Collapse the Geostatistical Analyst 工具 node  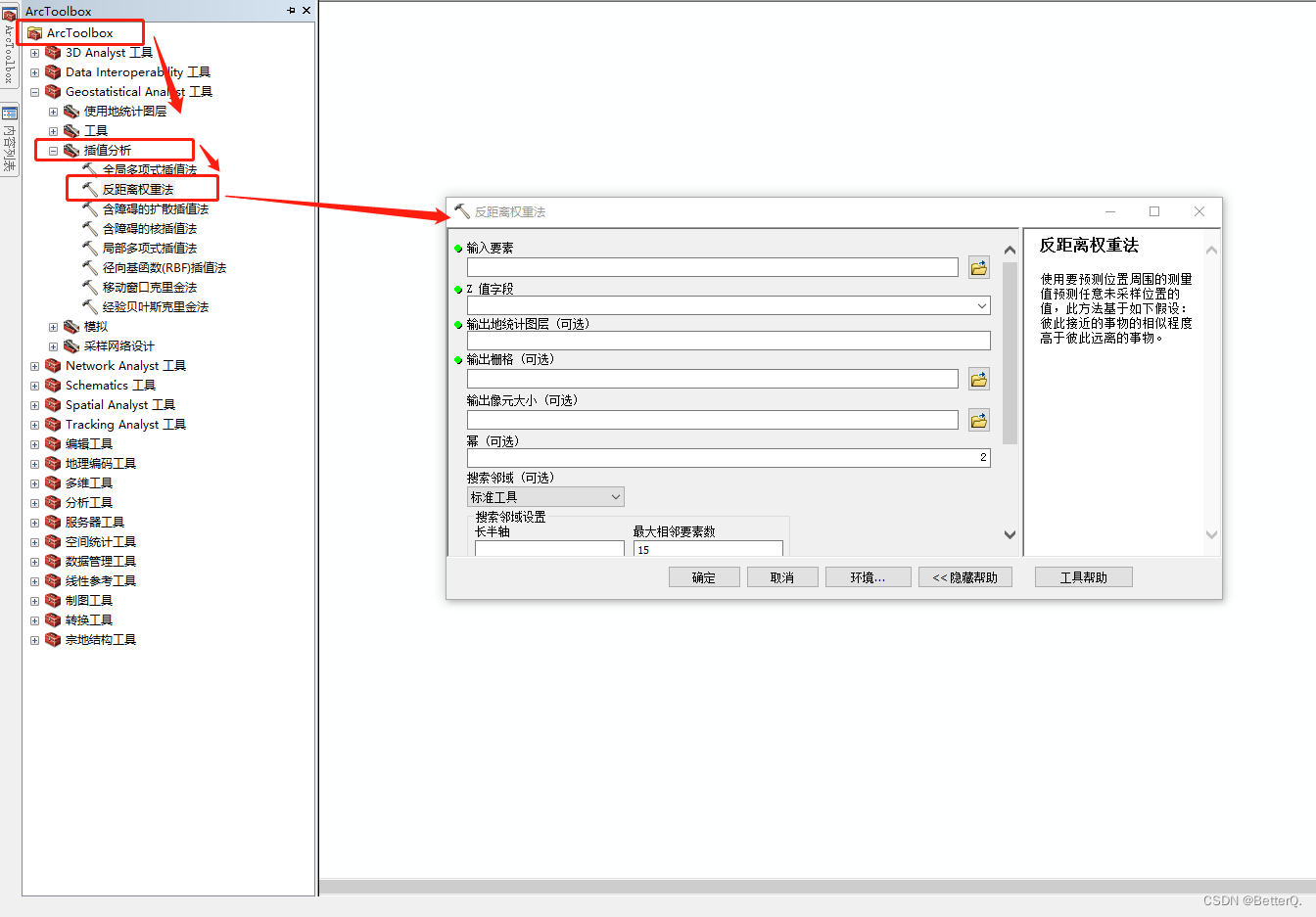34,92
